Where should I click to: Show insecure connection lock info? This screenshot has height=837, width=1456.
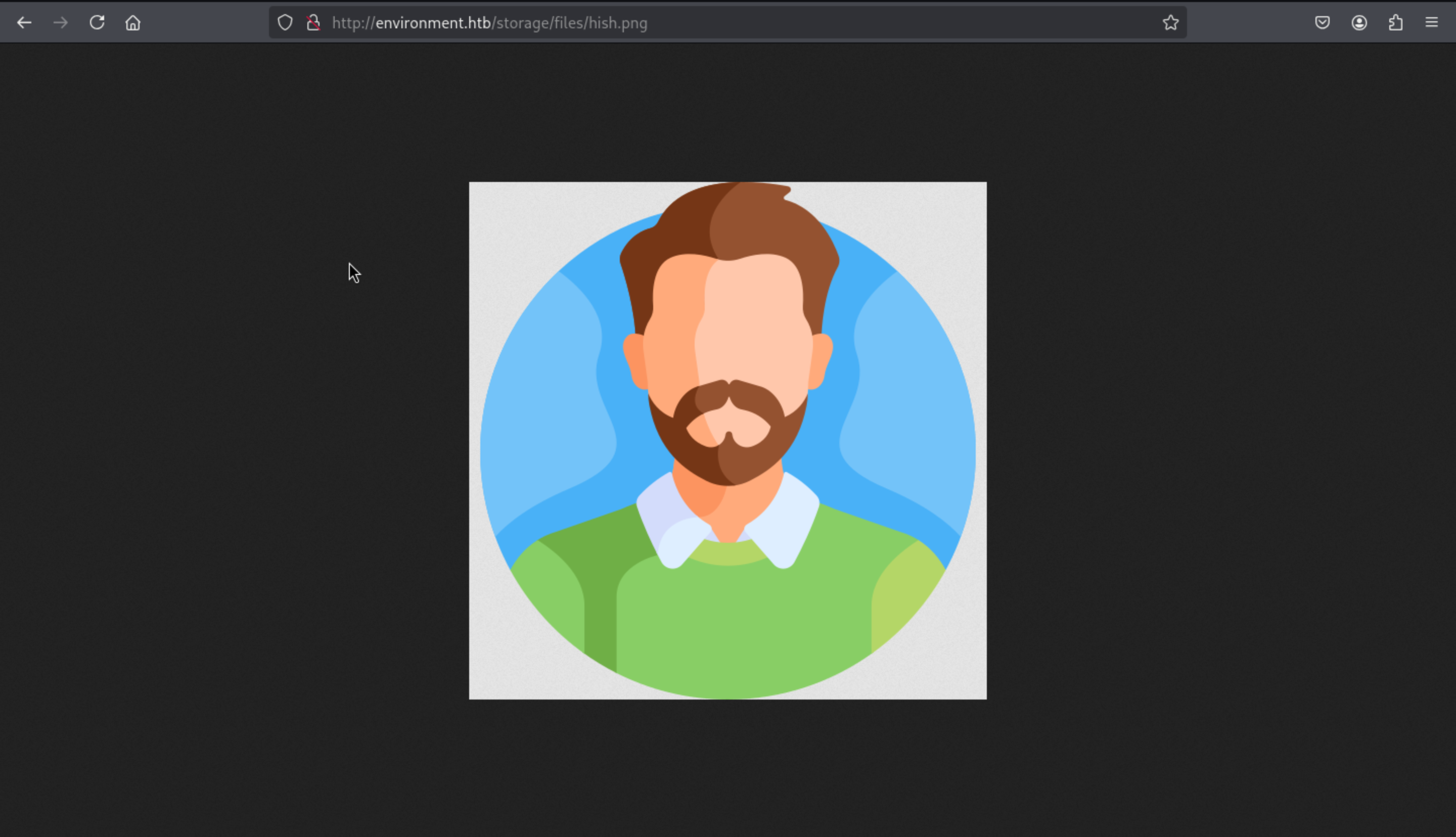(x=313, y=23)
